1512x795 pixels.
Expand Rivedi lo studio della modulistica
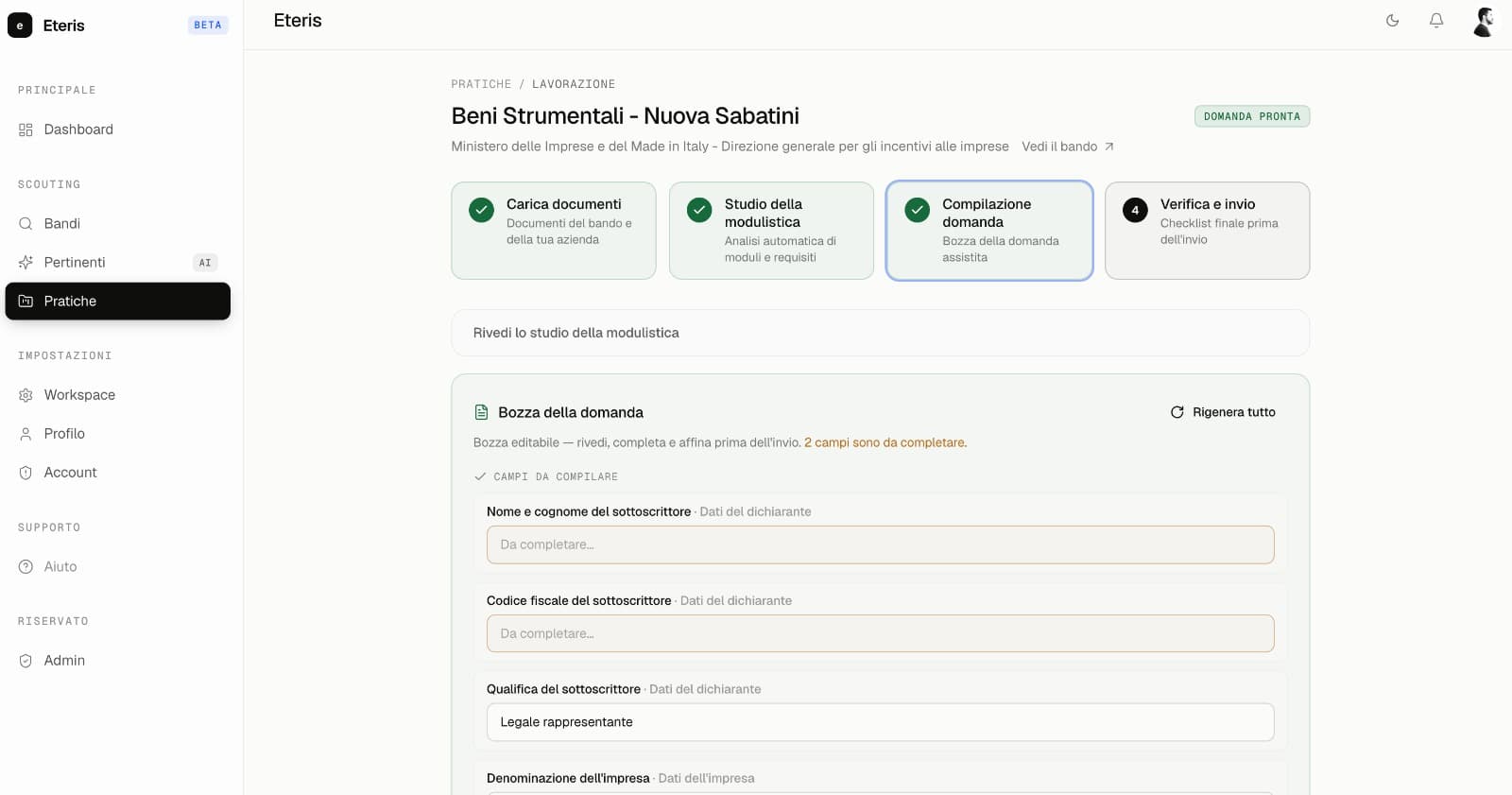click(881, 333)
